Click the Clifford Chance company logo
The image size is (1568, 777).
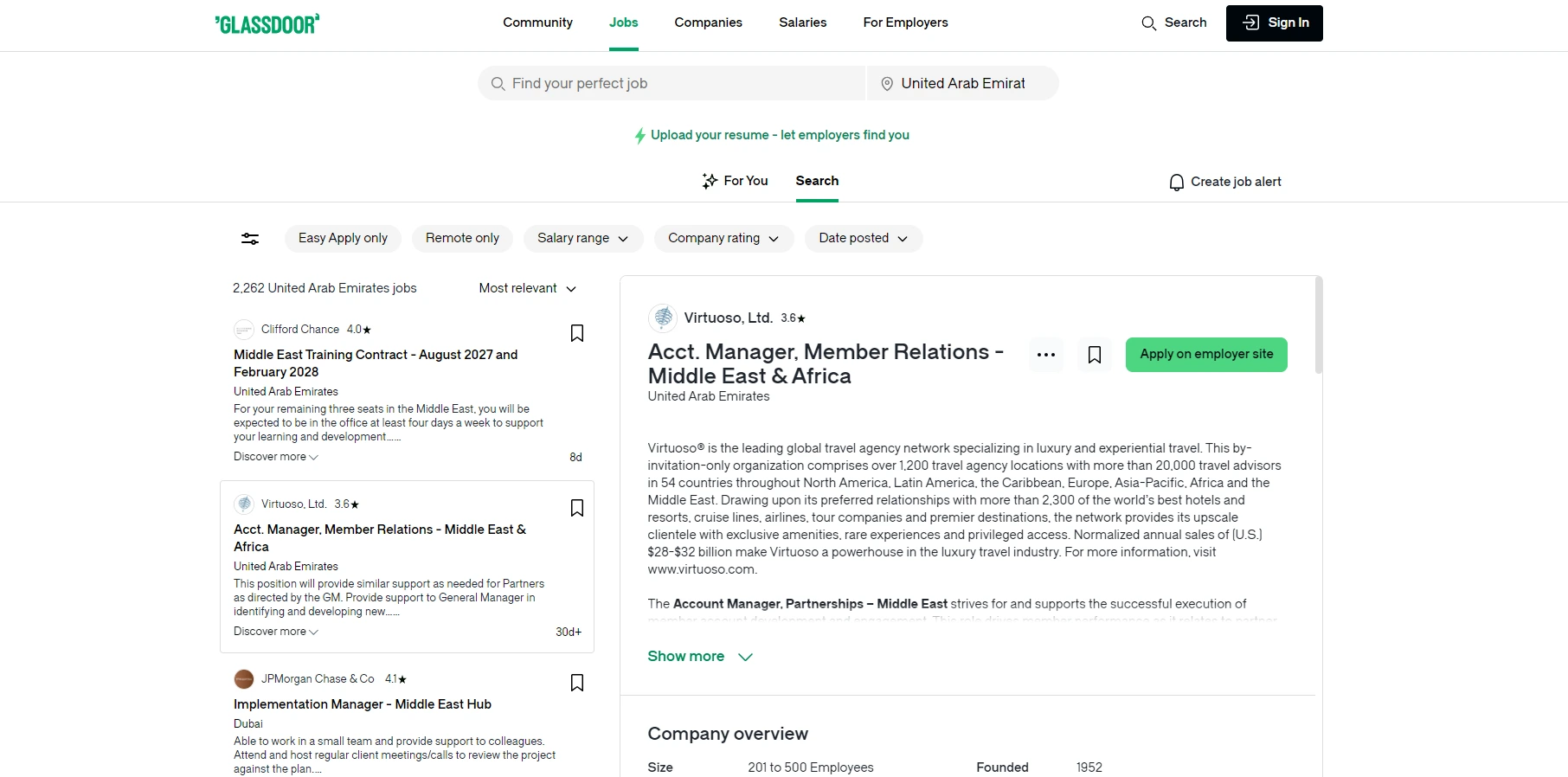point(244,330)
